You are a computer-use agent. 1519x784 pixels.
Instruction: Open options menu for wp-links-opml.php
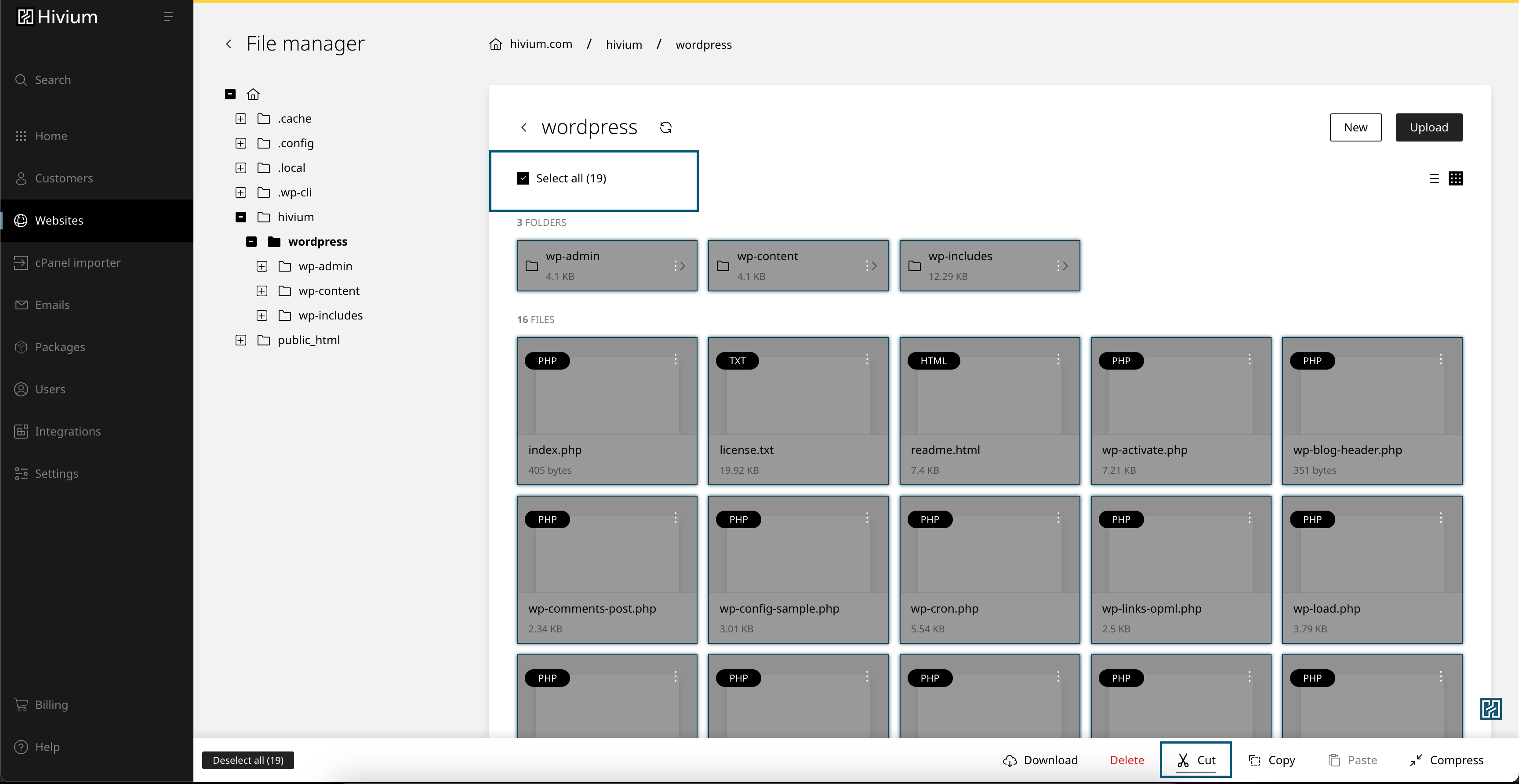pos(1250,518)
